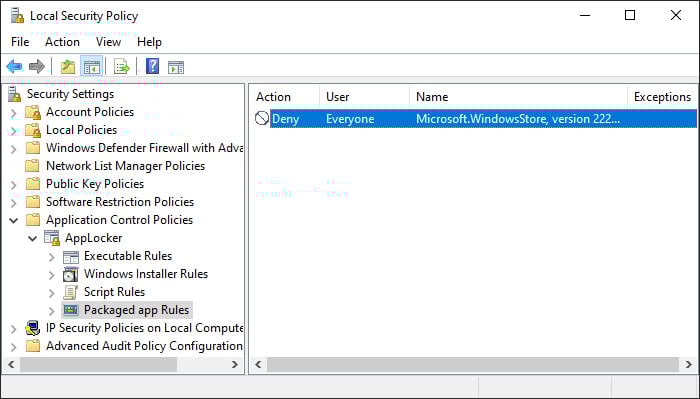This screenshot has width=700, height=399.
Task: Click the Account Policies folder icon
Action: coord(33,112)
